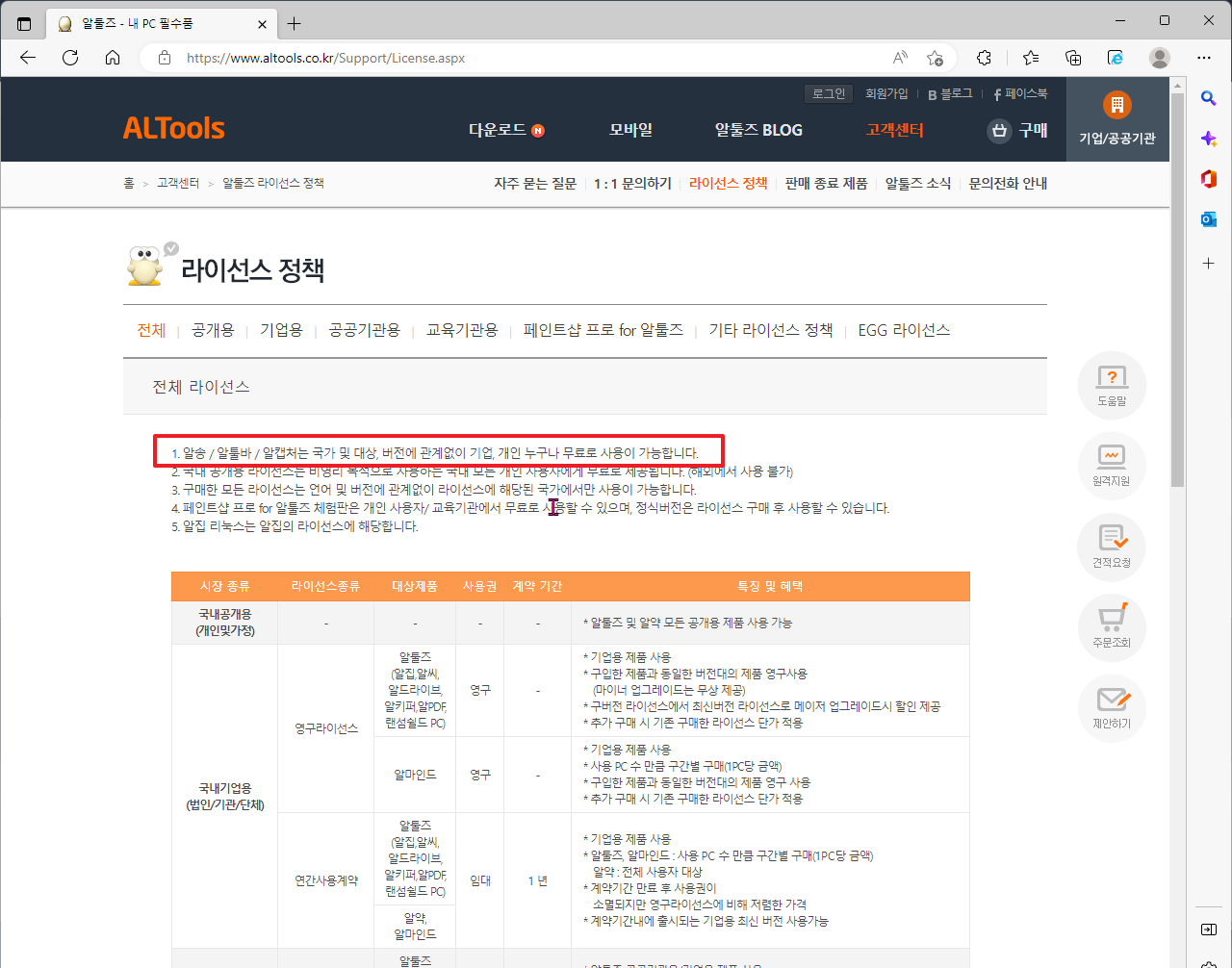Open the sidebar search icon
The image size is (1232, 968).
1209,98
